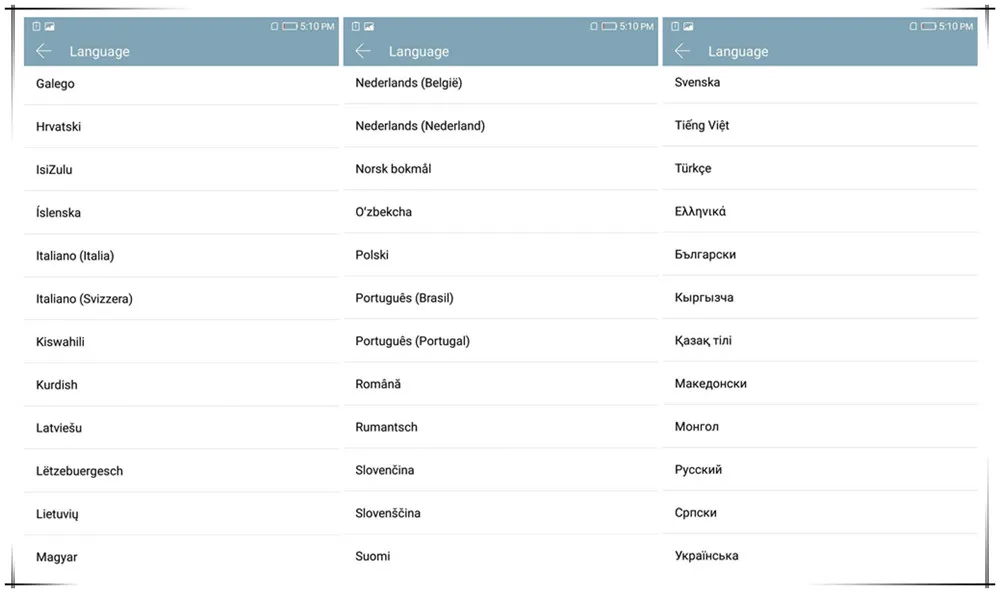Tap back arrow on the Nederlands screen

(363, 51)
